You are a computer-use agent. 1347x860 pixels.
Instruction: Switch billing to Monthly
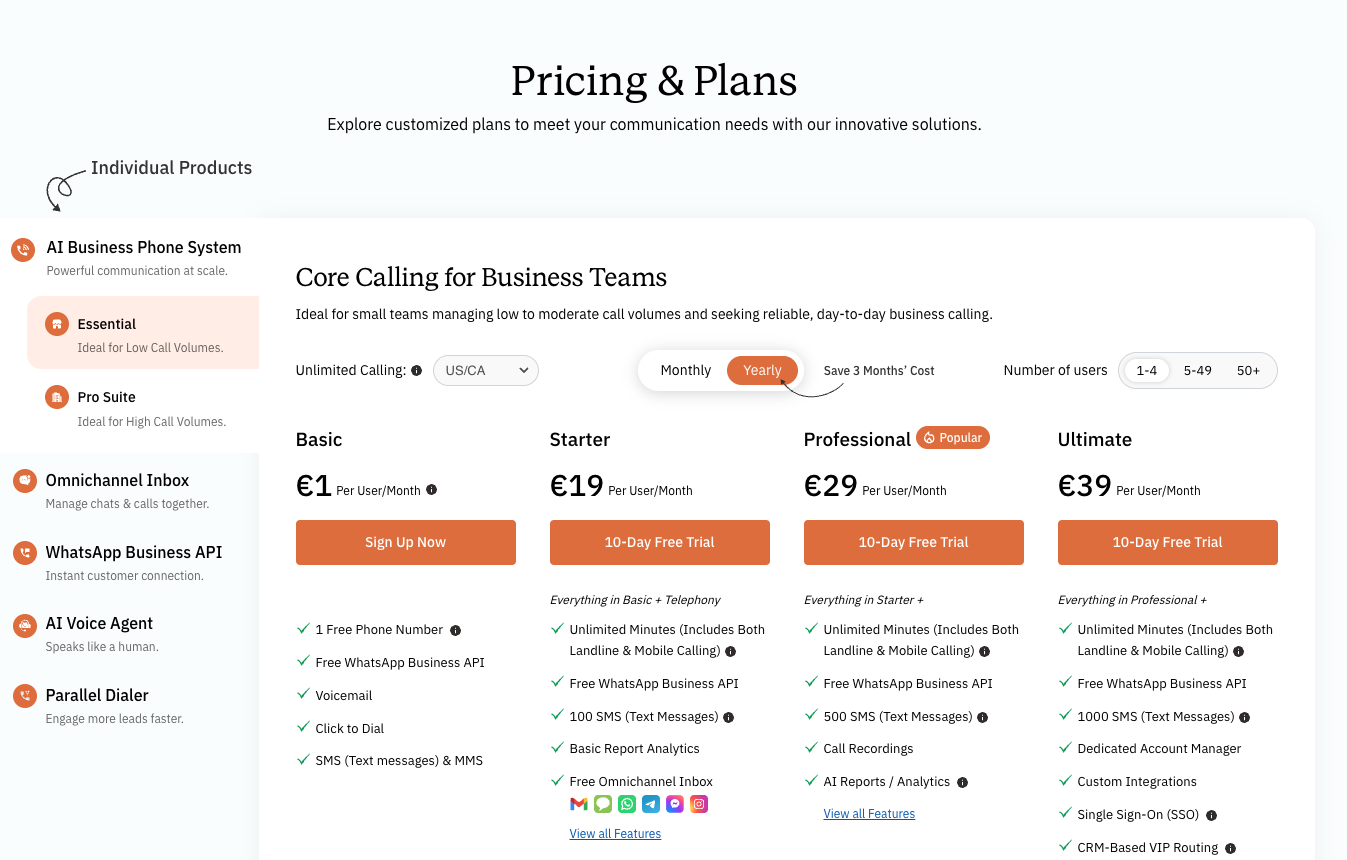(685, 371)
